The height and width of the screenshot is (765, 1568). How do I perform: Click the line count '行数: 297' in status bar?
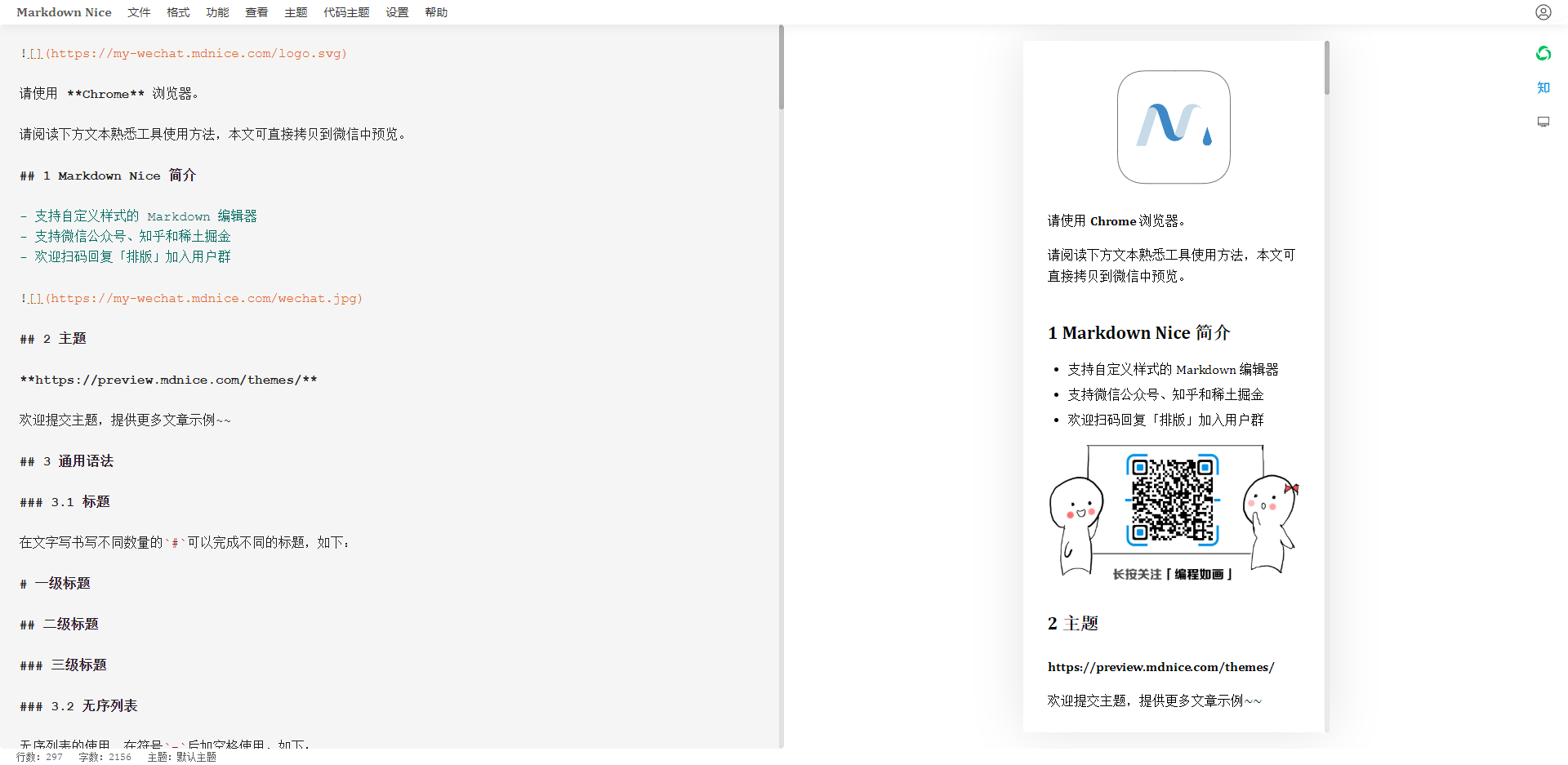(39, 758)
